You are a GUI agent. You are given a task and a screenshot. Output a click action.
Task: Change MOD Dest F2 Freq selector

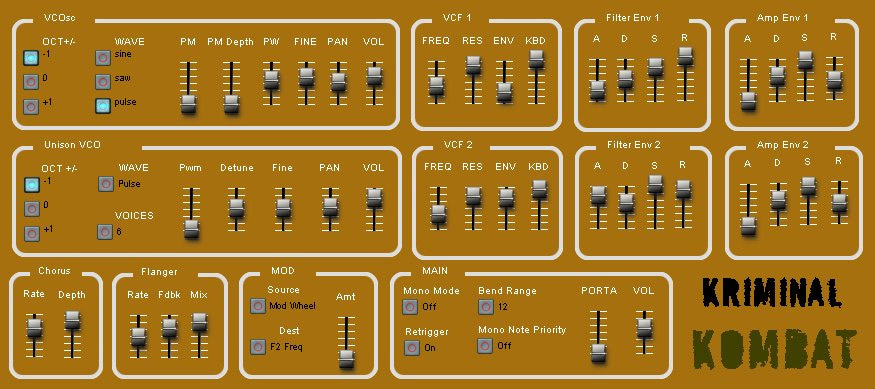pyautogui.click(x=258, y=347)
